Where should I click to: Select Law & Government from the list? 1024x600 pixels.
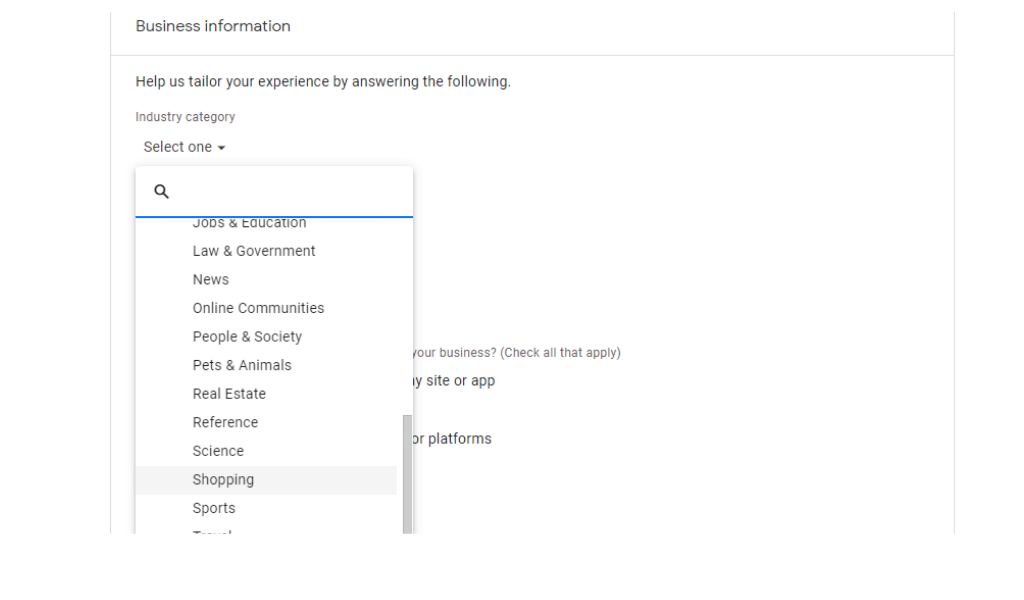pos(254,251)
